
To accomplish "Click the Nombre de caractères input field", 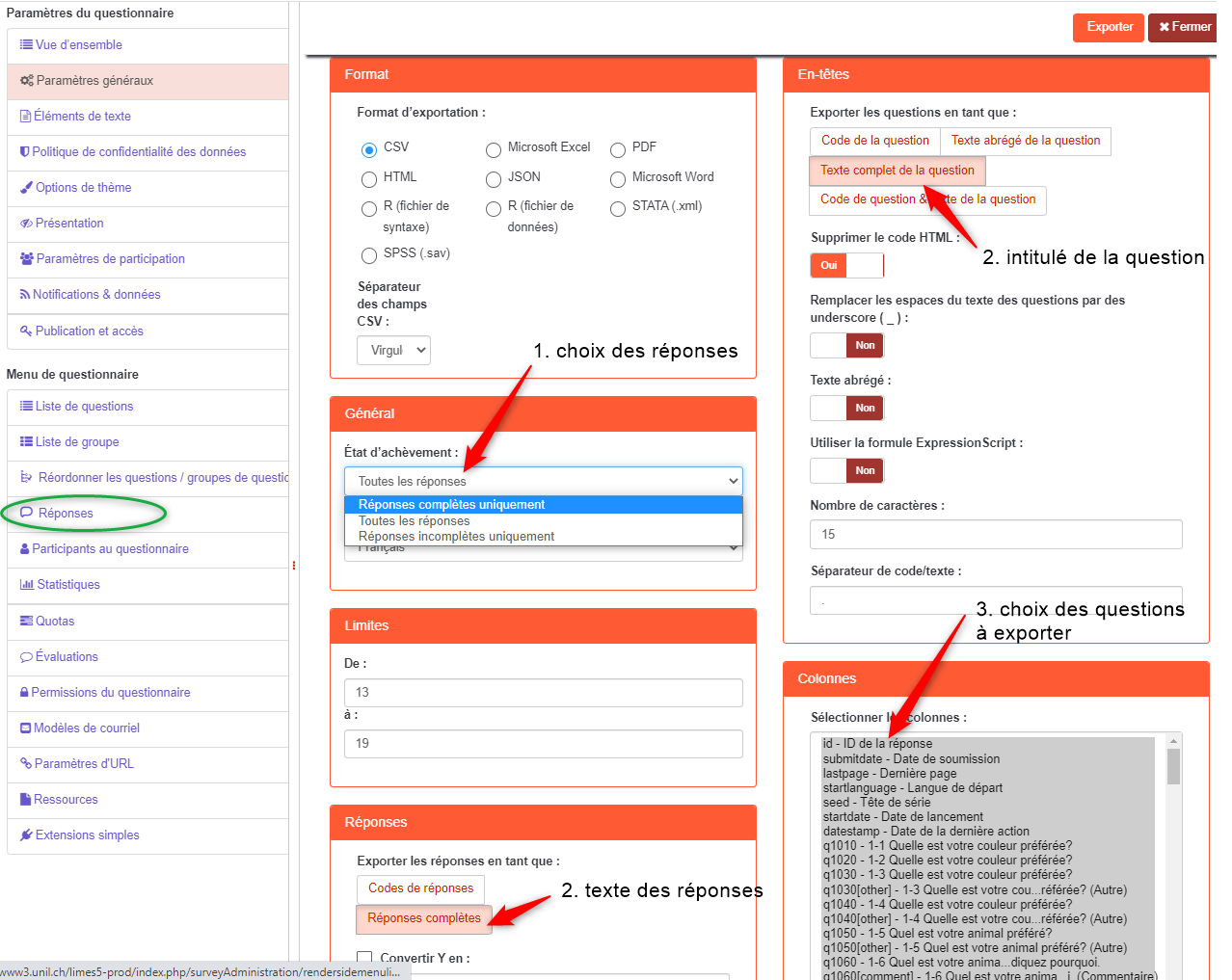I will coord(996,535).
